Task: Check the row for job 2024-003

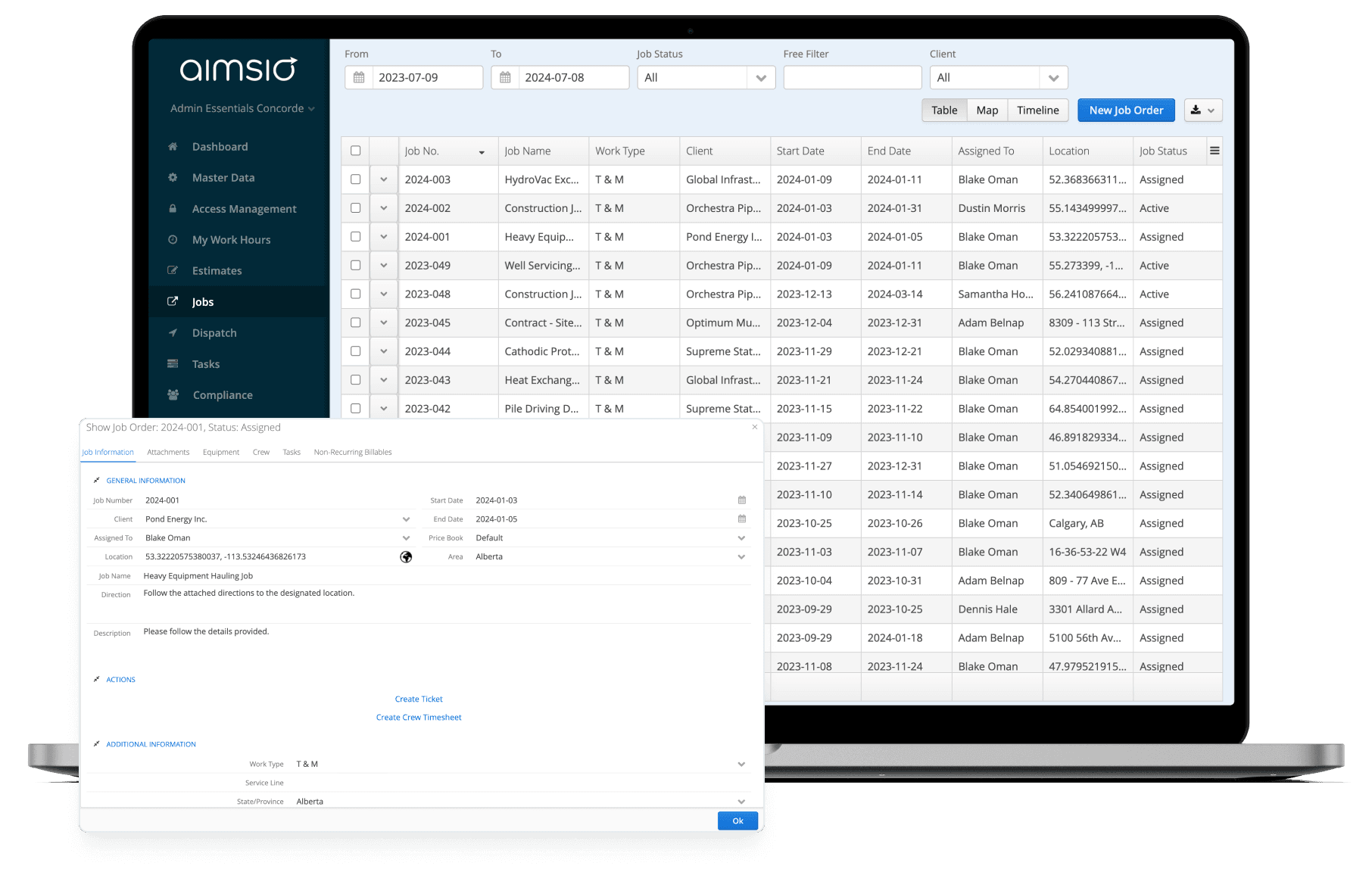Action: [x=355, y=179]
